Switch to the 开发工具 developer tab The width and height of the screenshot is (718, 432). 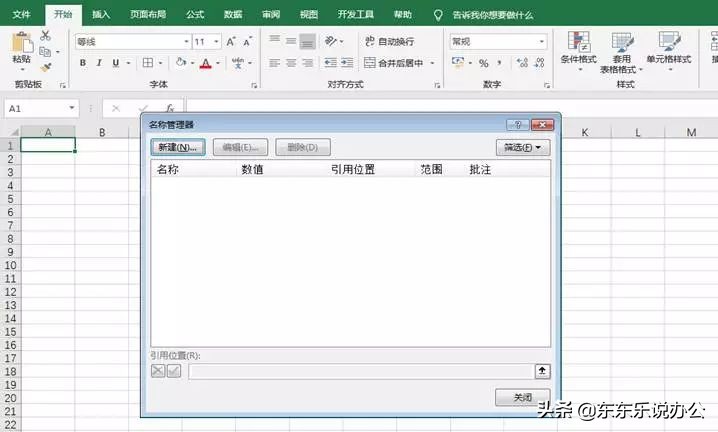click(x=356, y=15)
